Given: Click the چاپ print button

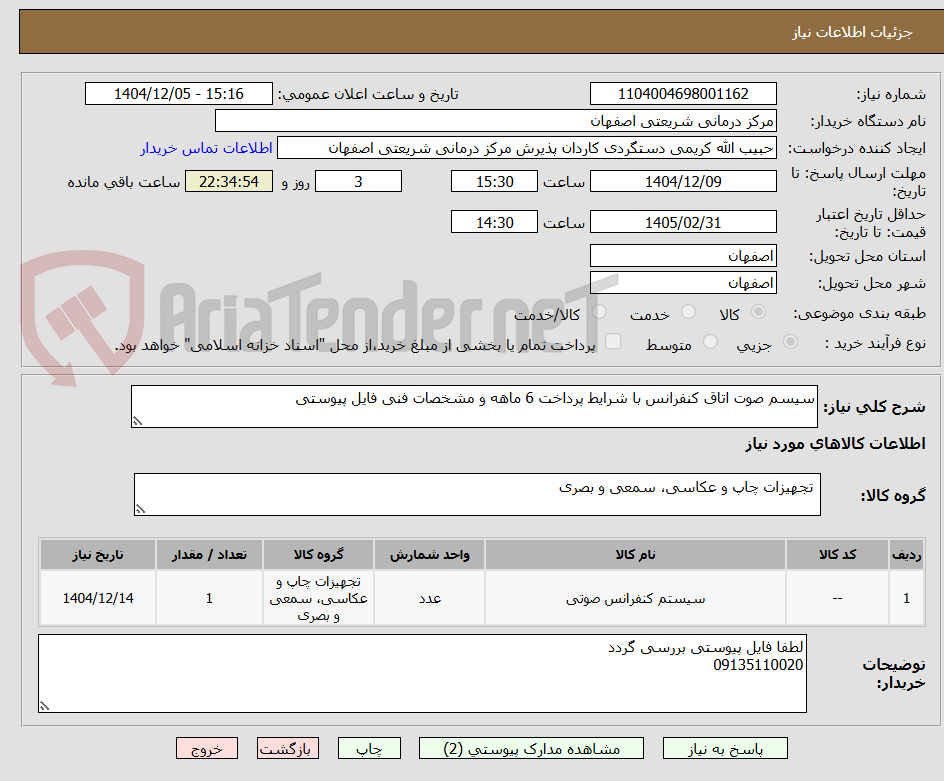Looking at the screenshot, I should coord(369,748).
